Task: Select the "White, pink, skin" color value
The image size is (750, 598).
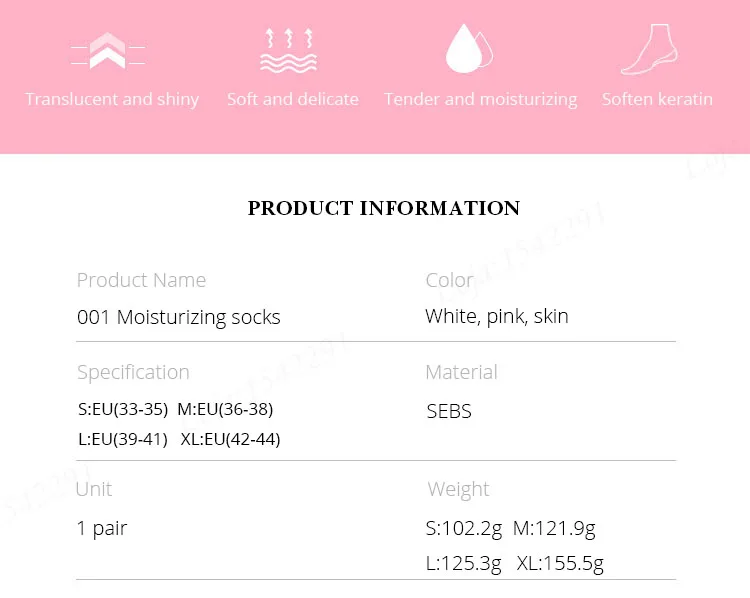Action: [x=496, y=316]
